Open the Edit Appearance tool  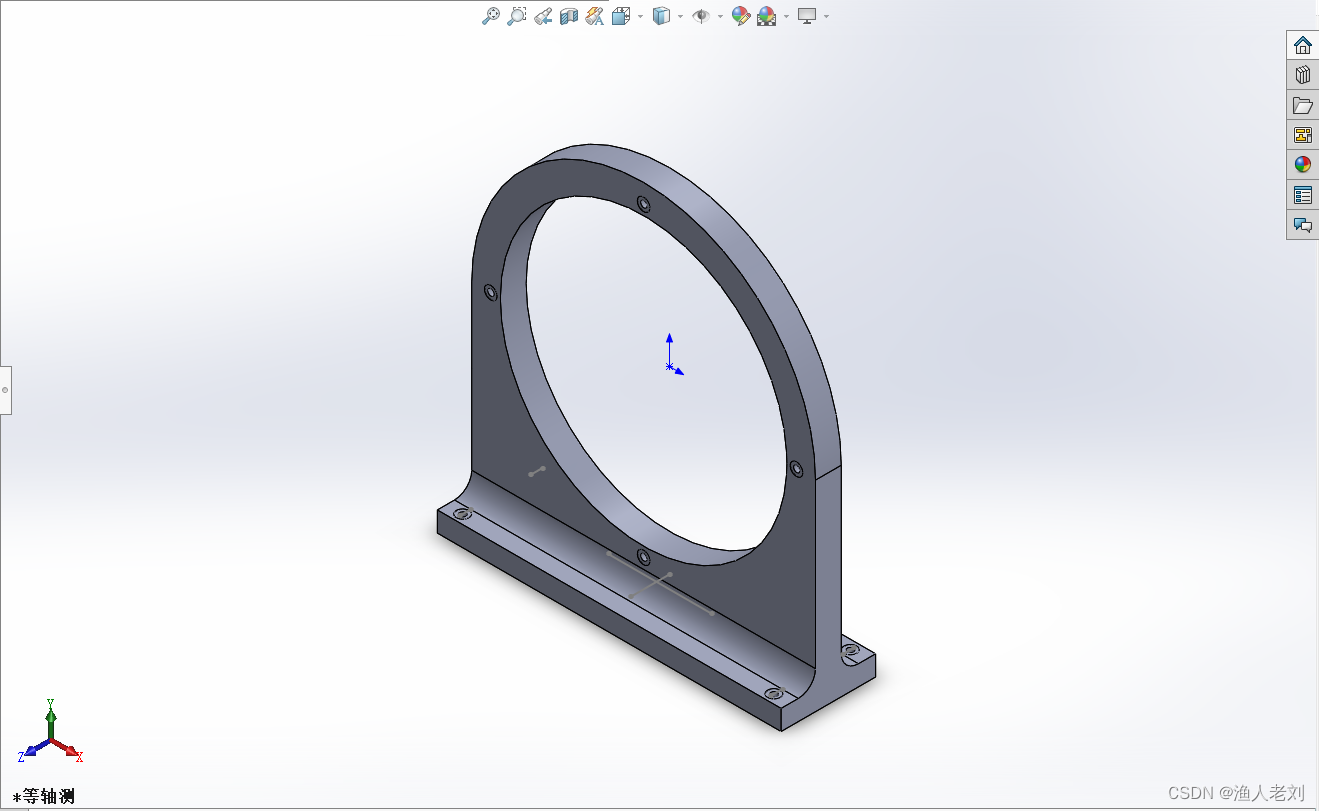741,16
